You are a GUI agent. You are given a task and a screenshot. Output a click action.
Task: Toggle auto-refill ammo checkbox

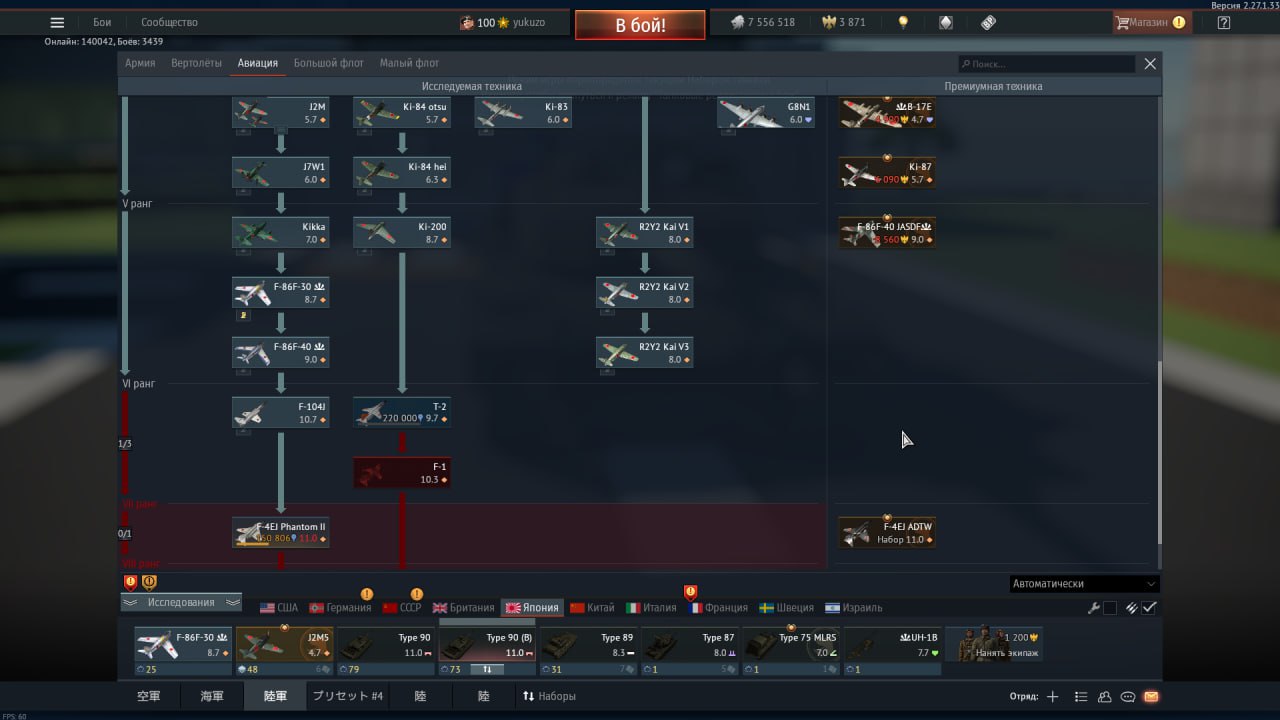(x=1150, y=608)
